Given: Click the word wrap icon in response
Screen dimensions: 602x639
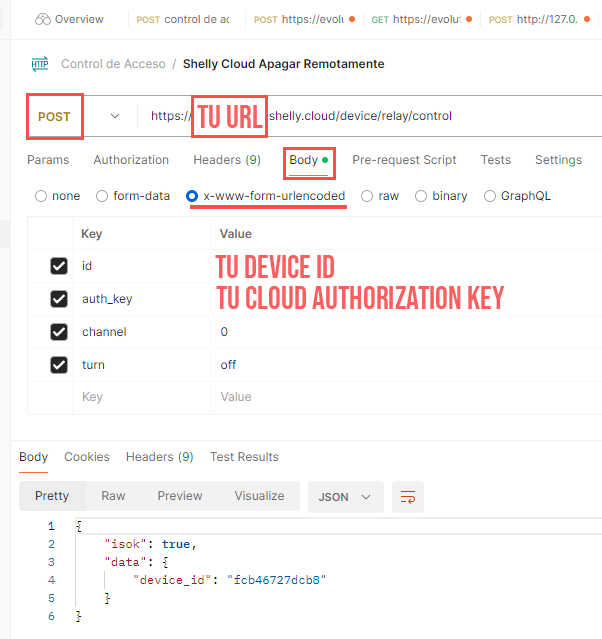Looking at the screenshot, I should click(407, 496).
